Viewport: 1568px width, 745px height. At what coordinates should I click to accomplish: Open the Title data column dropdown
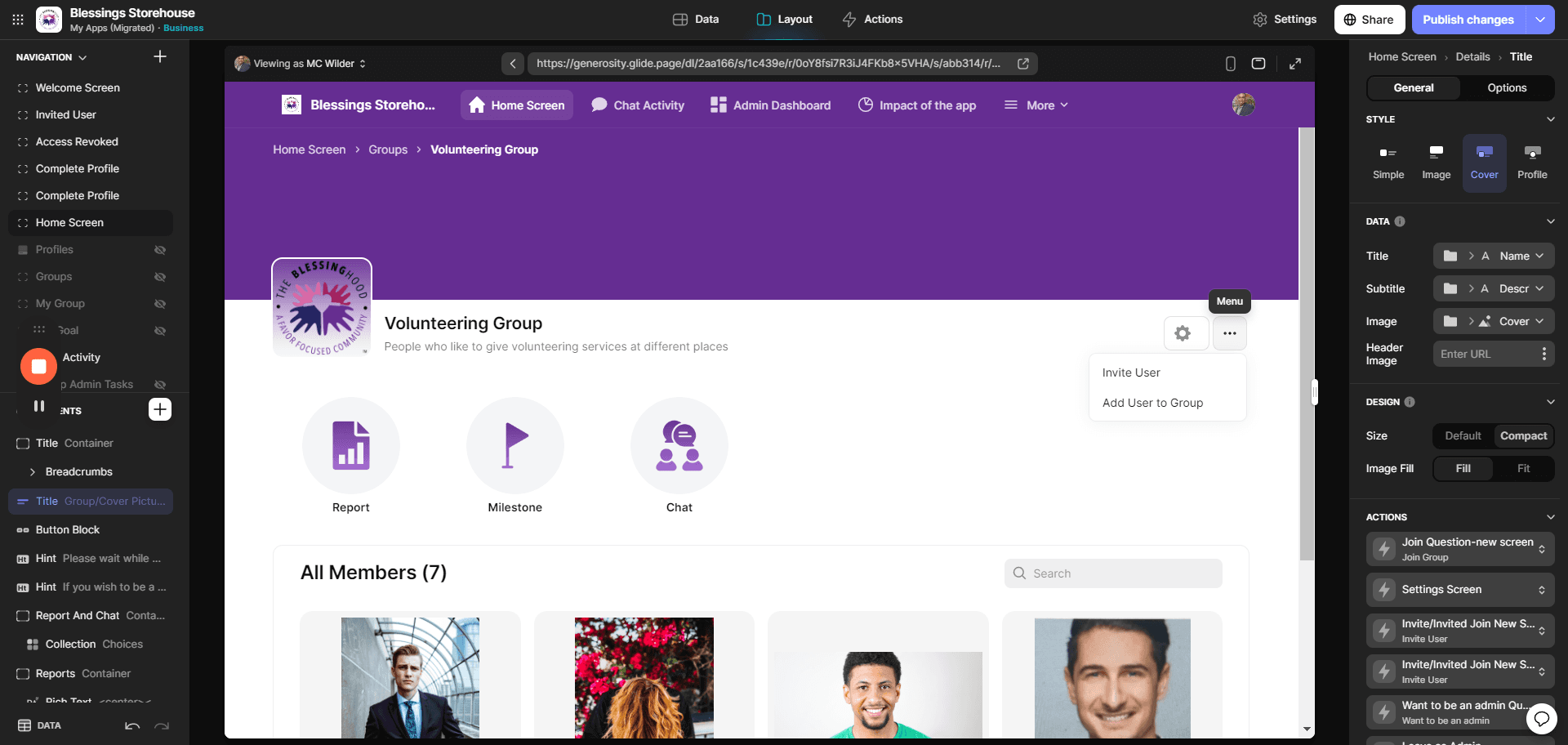[x=1494, y=256]
